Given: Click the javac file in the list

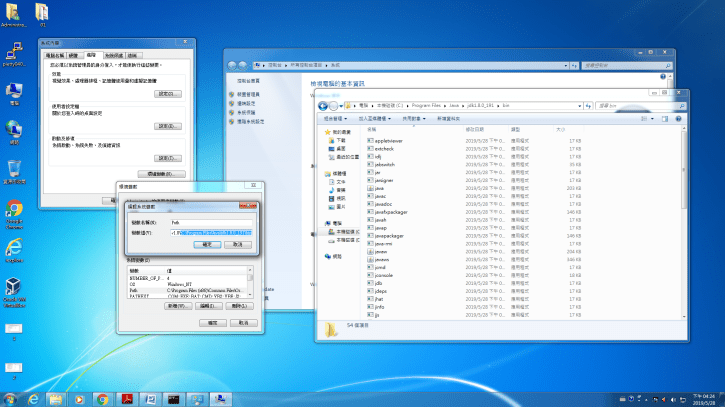Looking at the screenshot, I should tap(380, 195).
